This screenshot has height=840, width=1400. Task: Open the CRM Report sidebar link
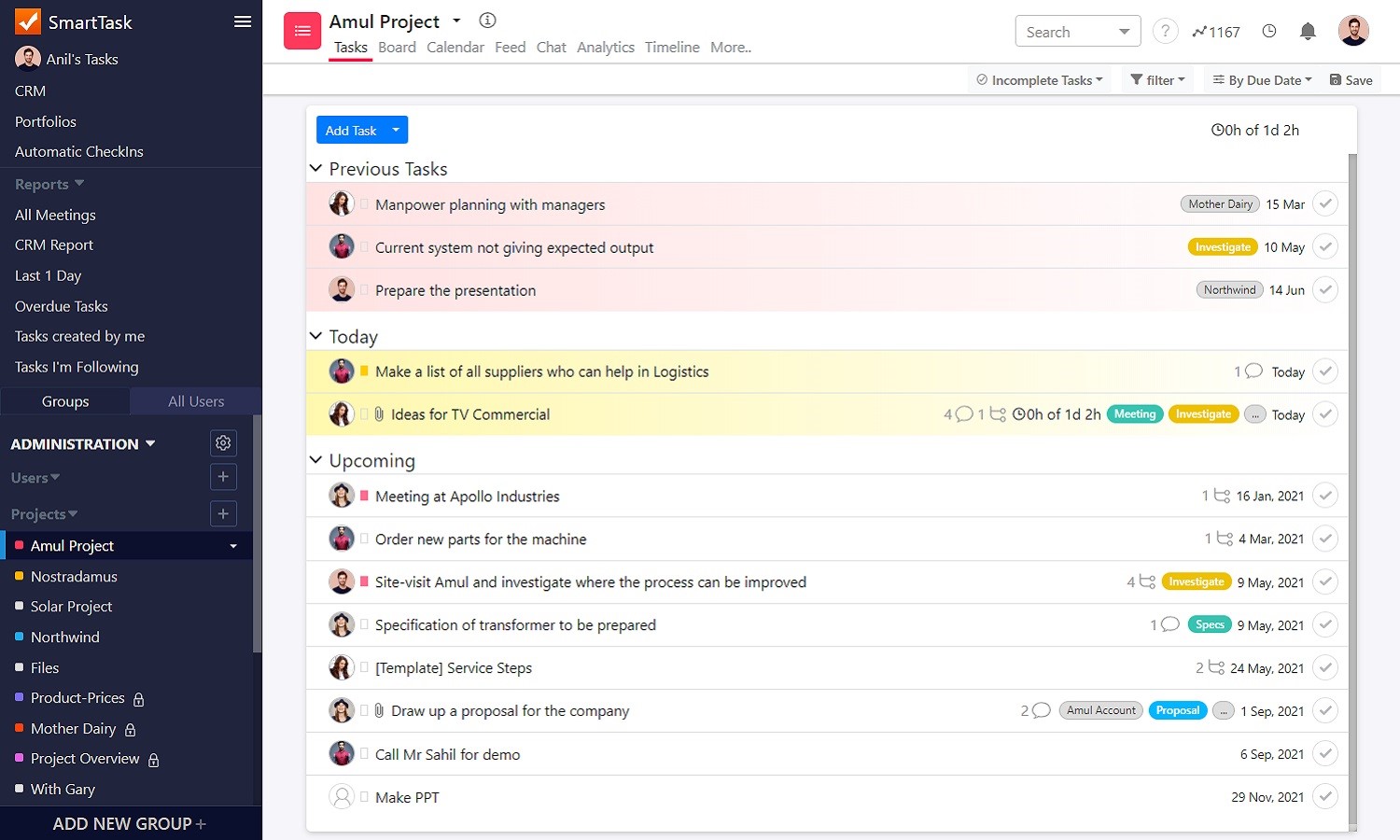(53, 245)
